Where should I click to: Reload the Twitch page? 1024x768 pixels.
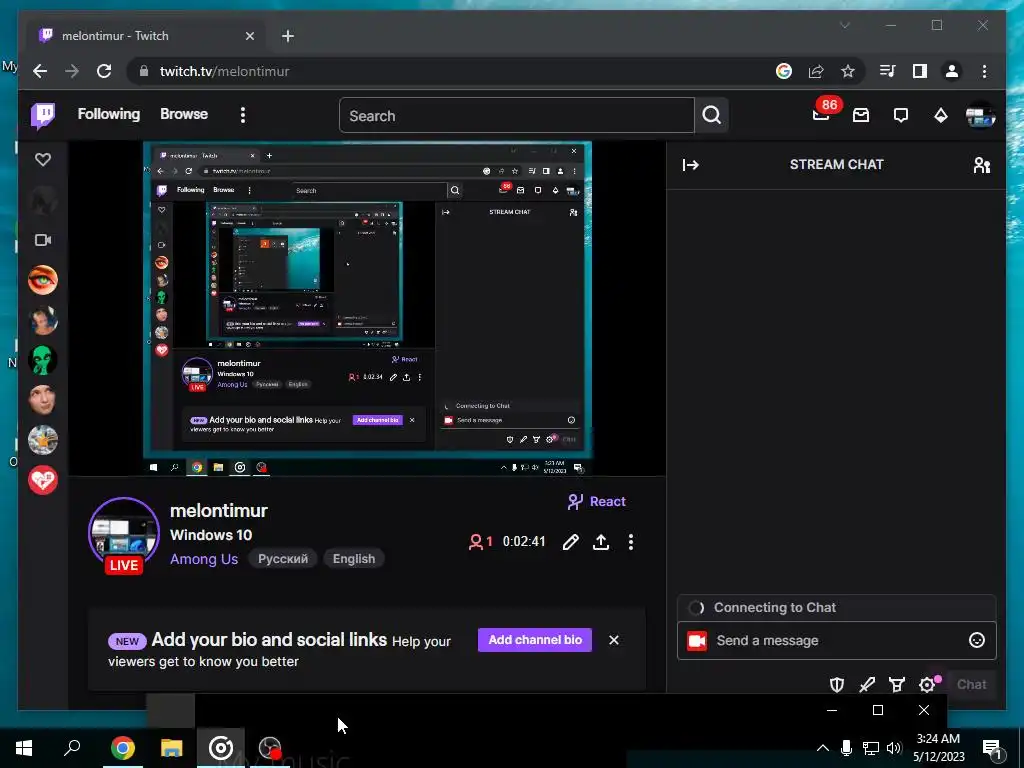click(x=104, y=71)
